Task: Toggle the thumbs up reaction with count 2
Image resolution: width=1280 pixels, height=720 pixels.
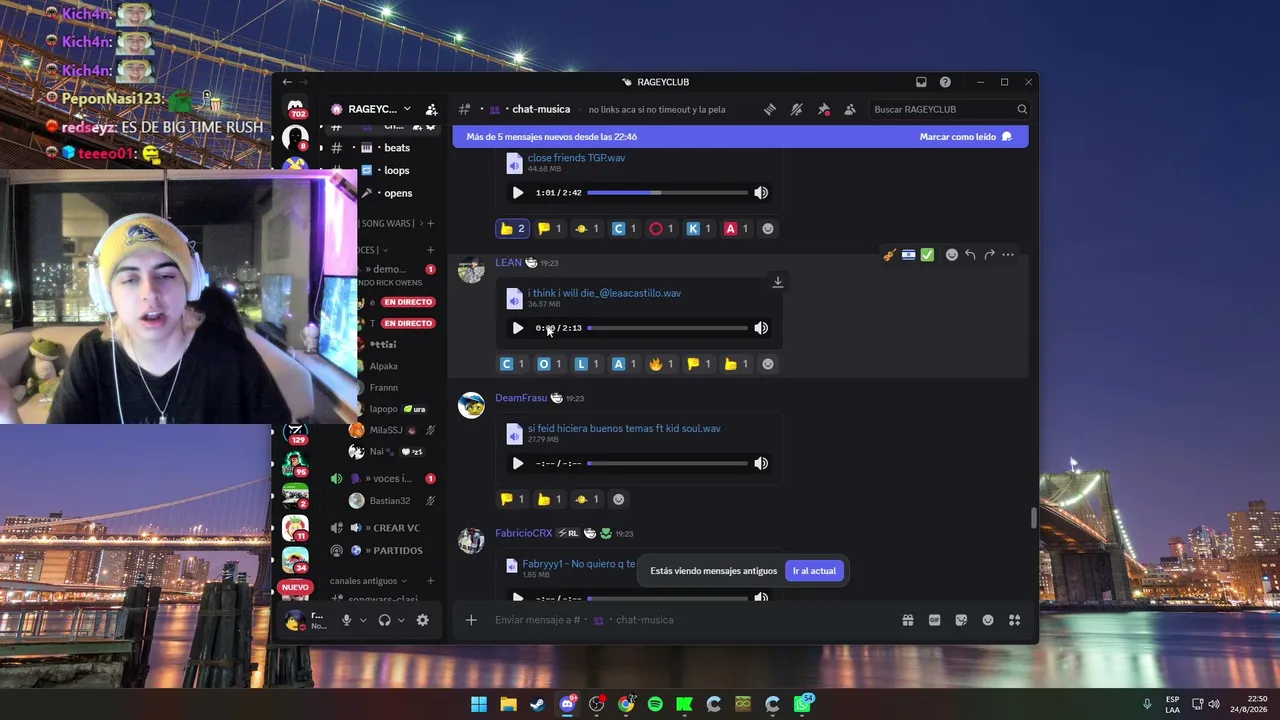Action: point(512,229)
